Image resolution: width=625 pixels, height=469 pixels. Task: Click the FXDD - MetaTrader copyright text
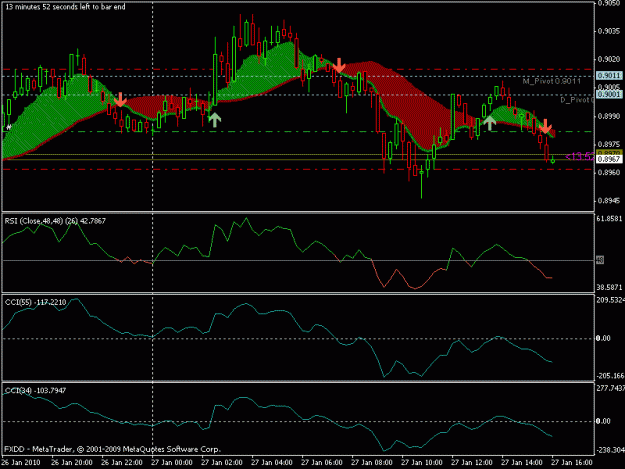(112, 449)
